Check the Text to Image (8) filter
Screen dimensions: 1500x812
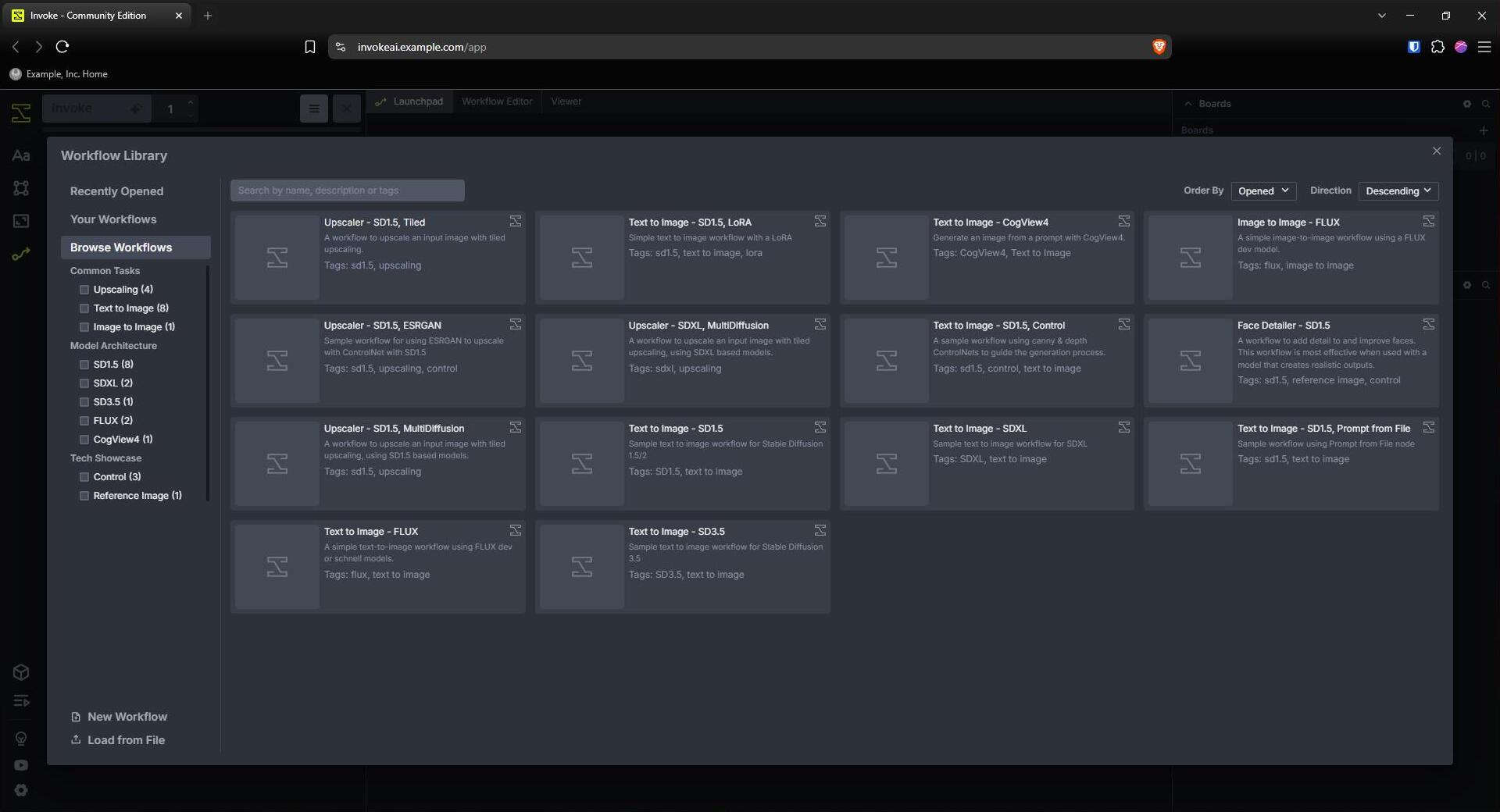[x=84, y=308]
